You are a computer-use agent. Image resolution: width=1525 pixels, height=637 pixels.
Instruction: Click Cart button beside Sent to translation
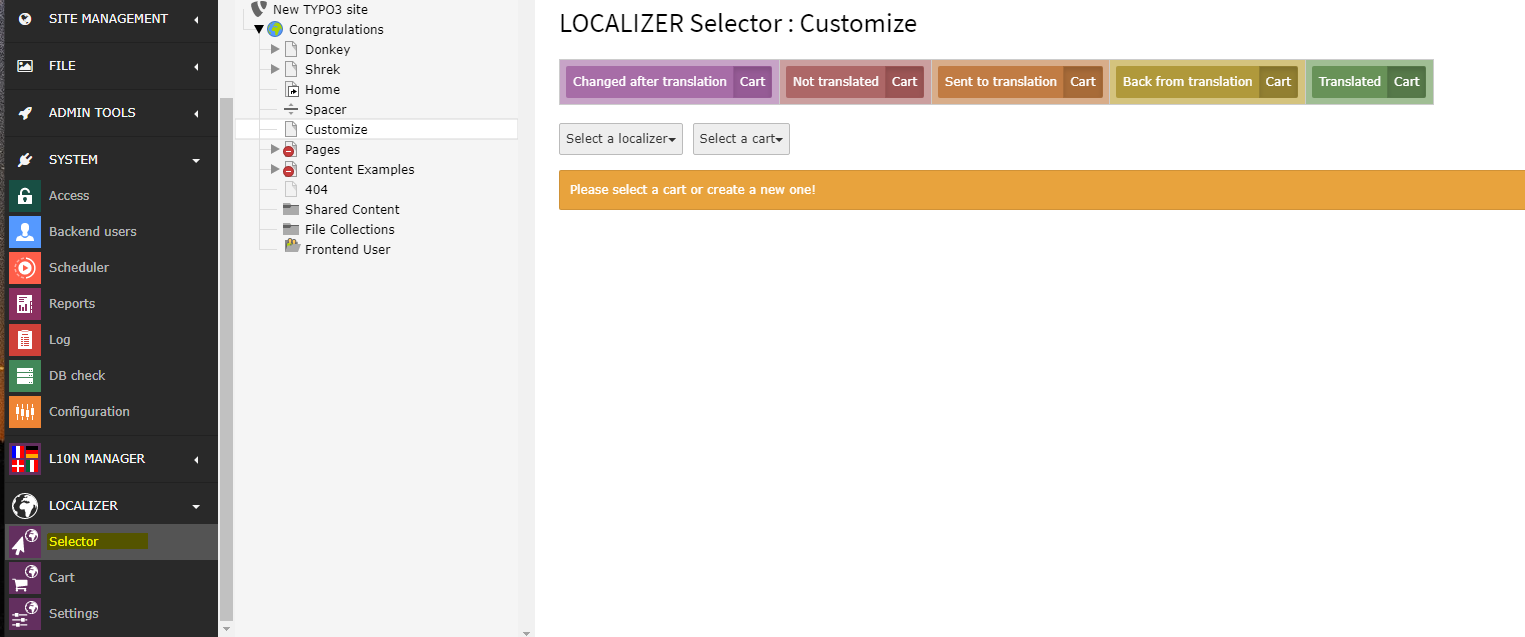pos(1083,82)
